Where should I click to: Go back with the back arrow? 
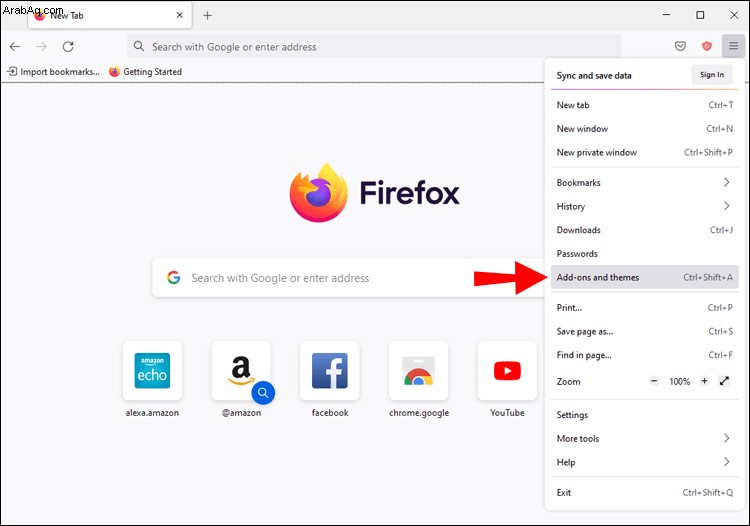15,46
